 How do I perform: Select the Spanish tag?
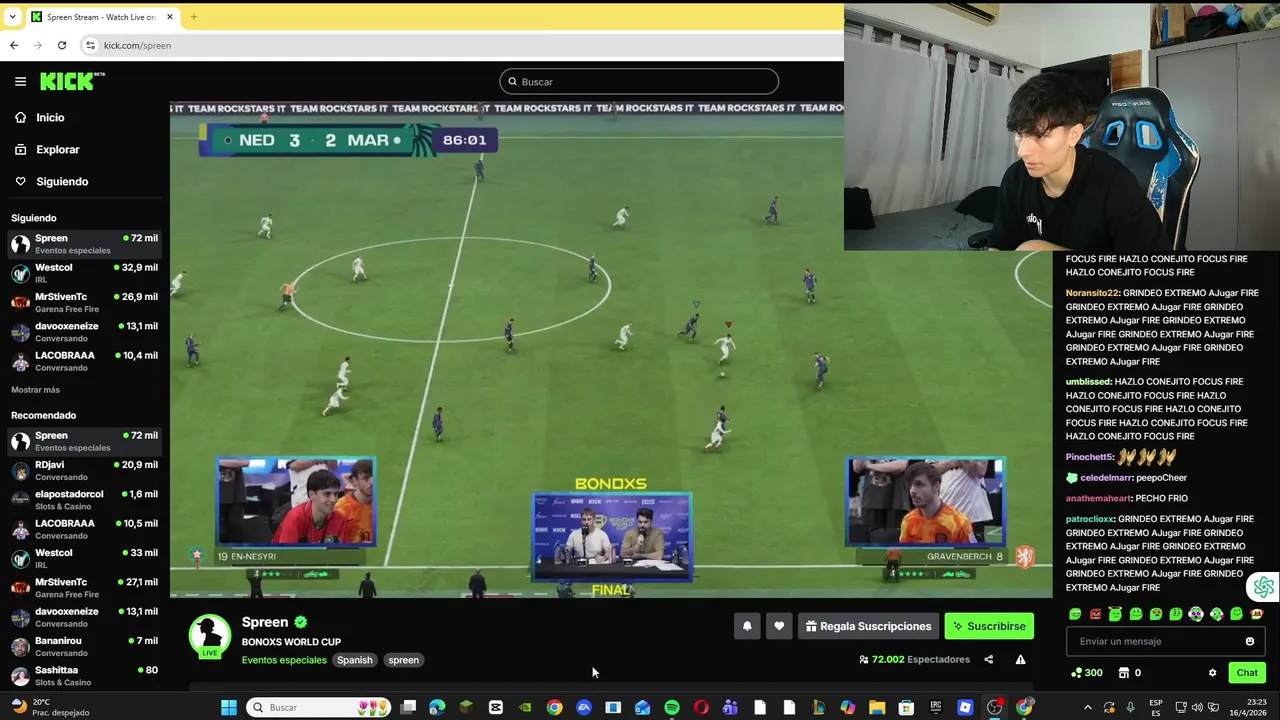coord(354,660)
